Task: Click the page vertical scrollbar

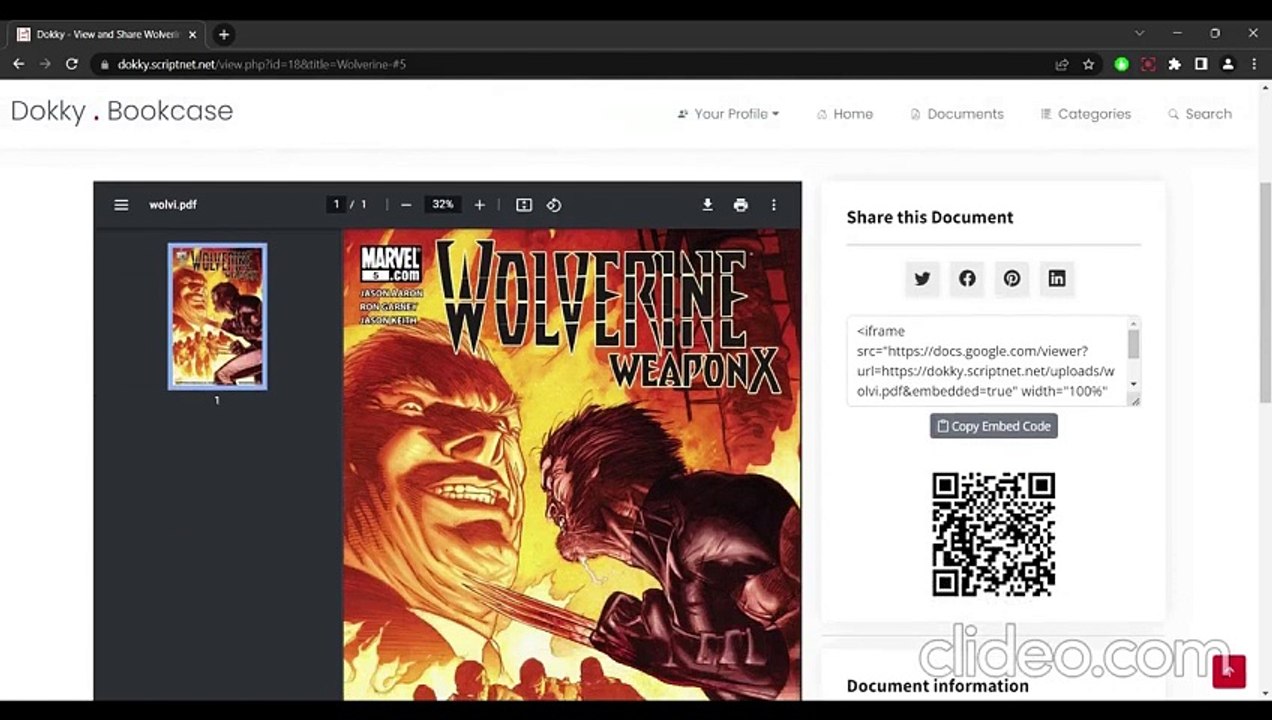Action: click(1265, 292)
